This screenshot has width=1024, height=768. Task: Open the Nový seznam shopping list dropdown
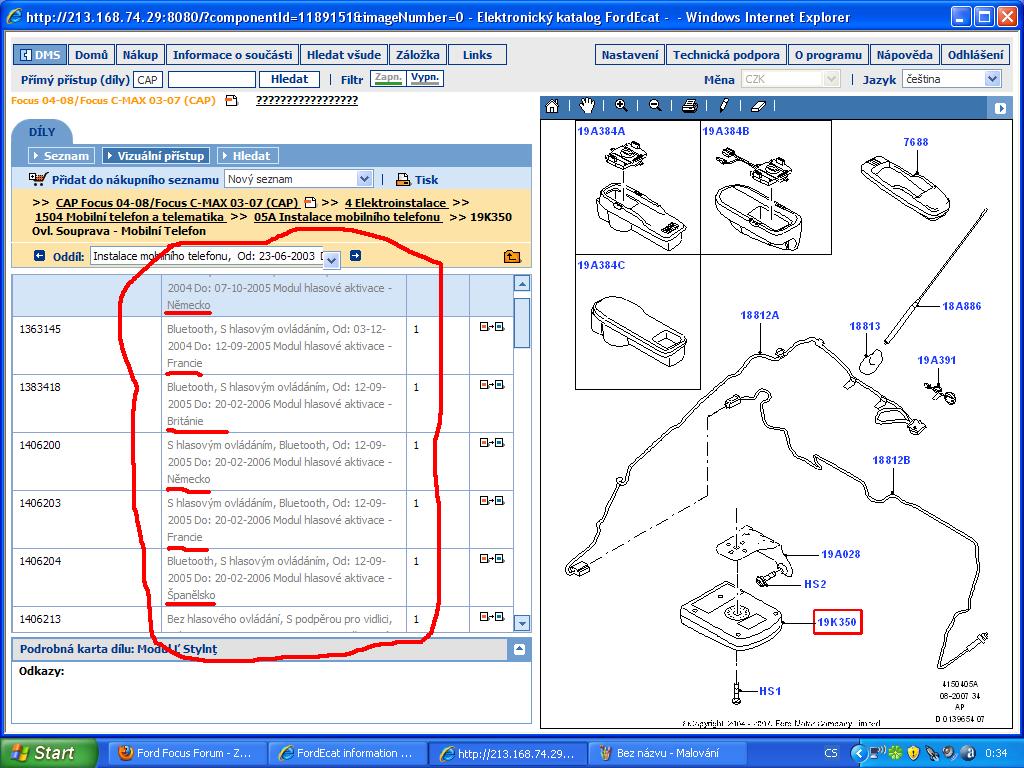(364, 179)
